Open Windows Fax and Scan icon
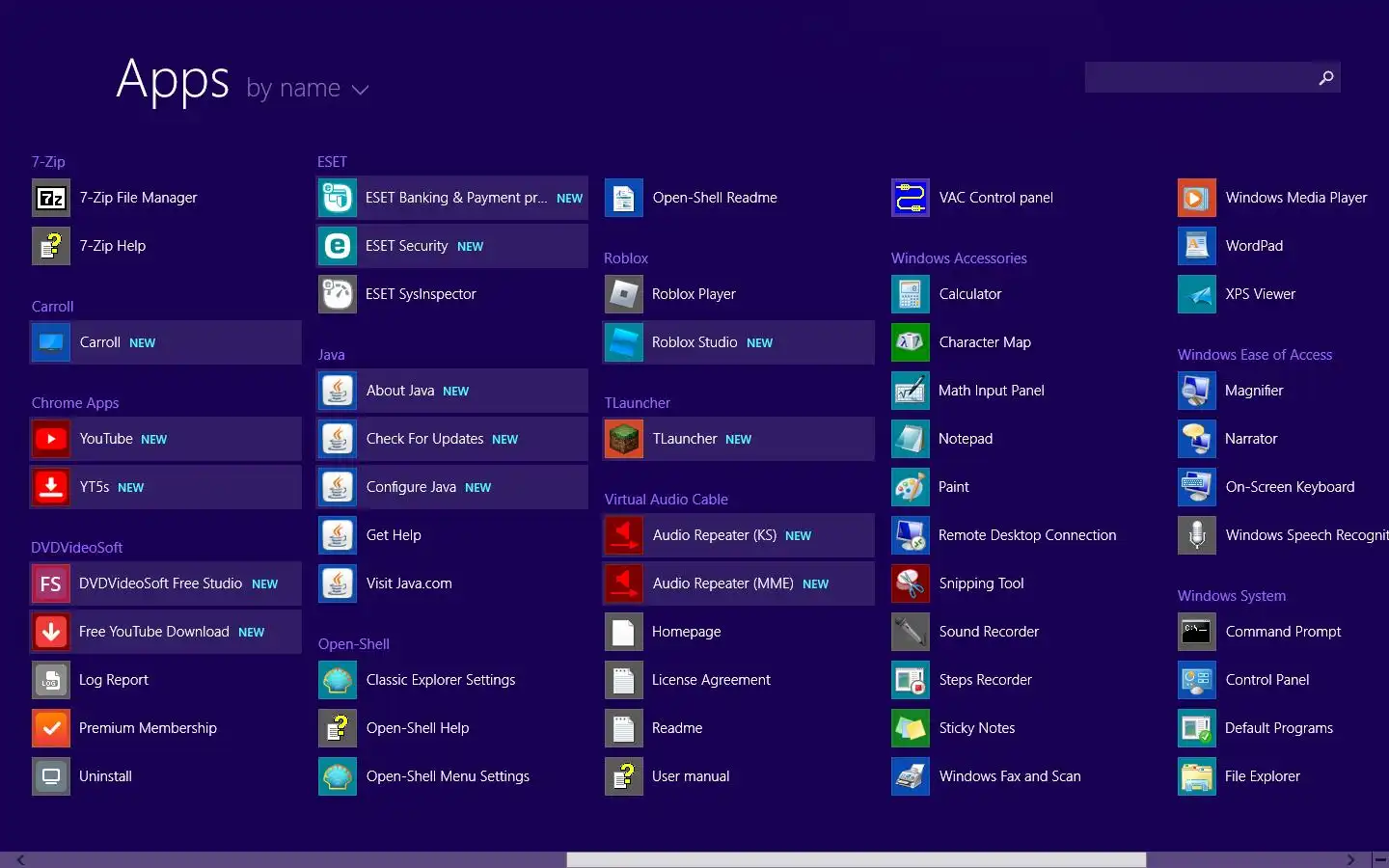Screen dimensions: 1389x868 911,776
